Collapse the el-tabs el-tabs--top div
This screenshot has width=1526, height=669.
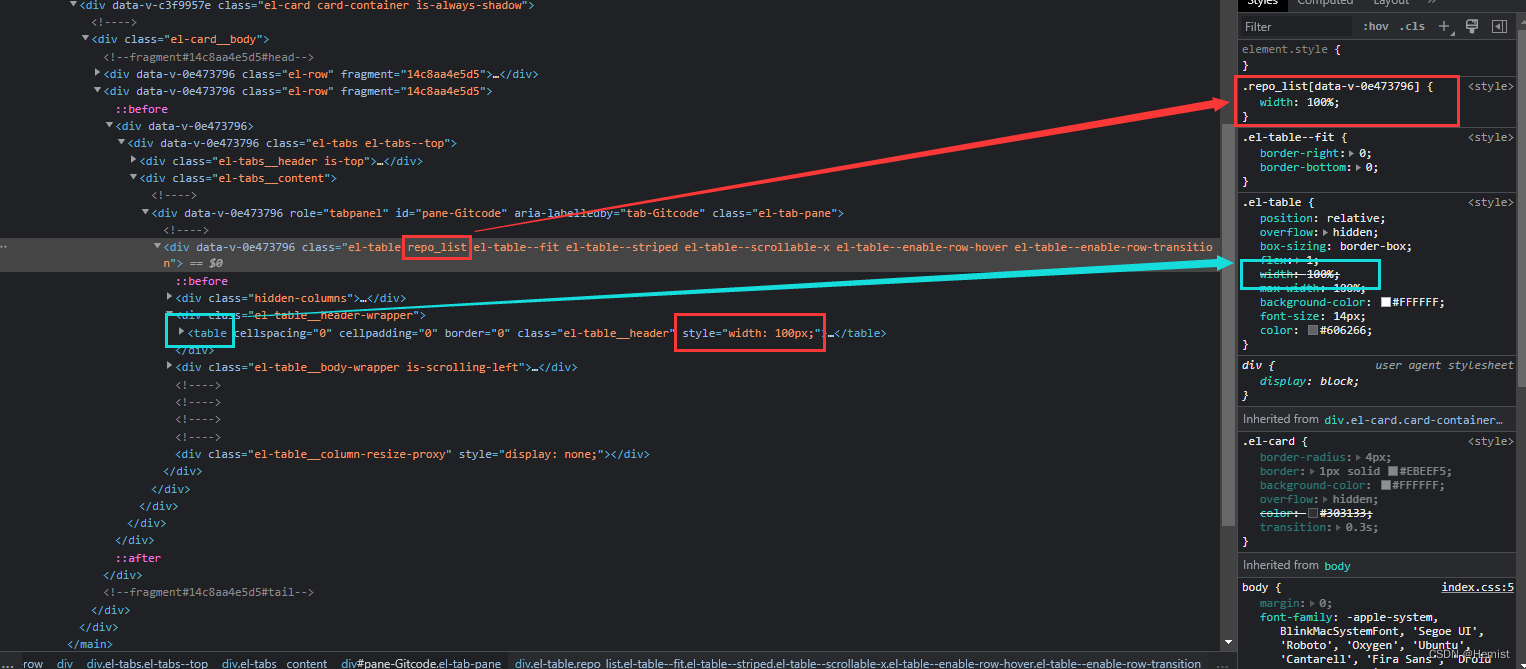click(121, 143)
